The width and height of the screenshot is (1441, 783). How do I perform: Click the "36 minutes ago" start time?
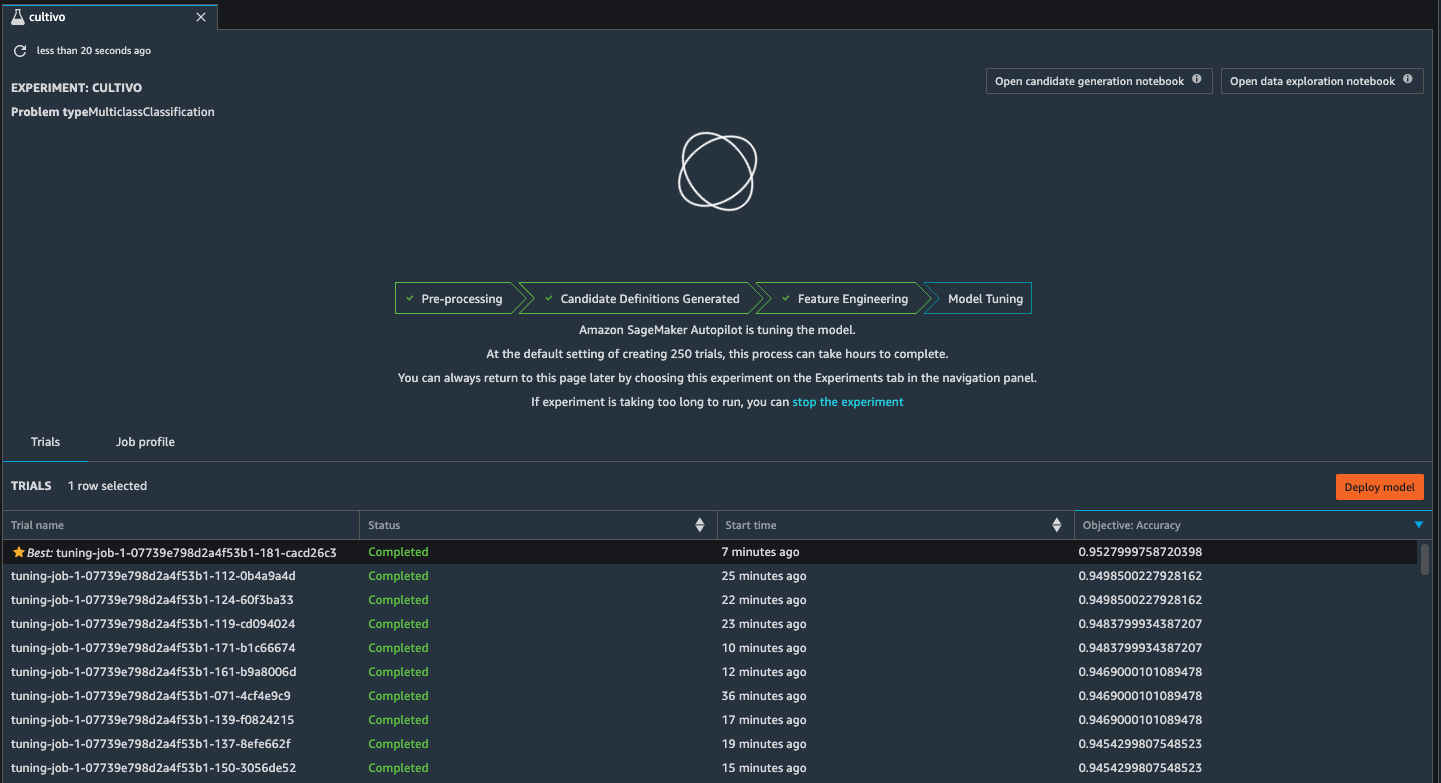[x=764, y=696]
